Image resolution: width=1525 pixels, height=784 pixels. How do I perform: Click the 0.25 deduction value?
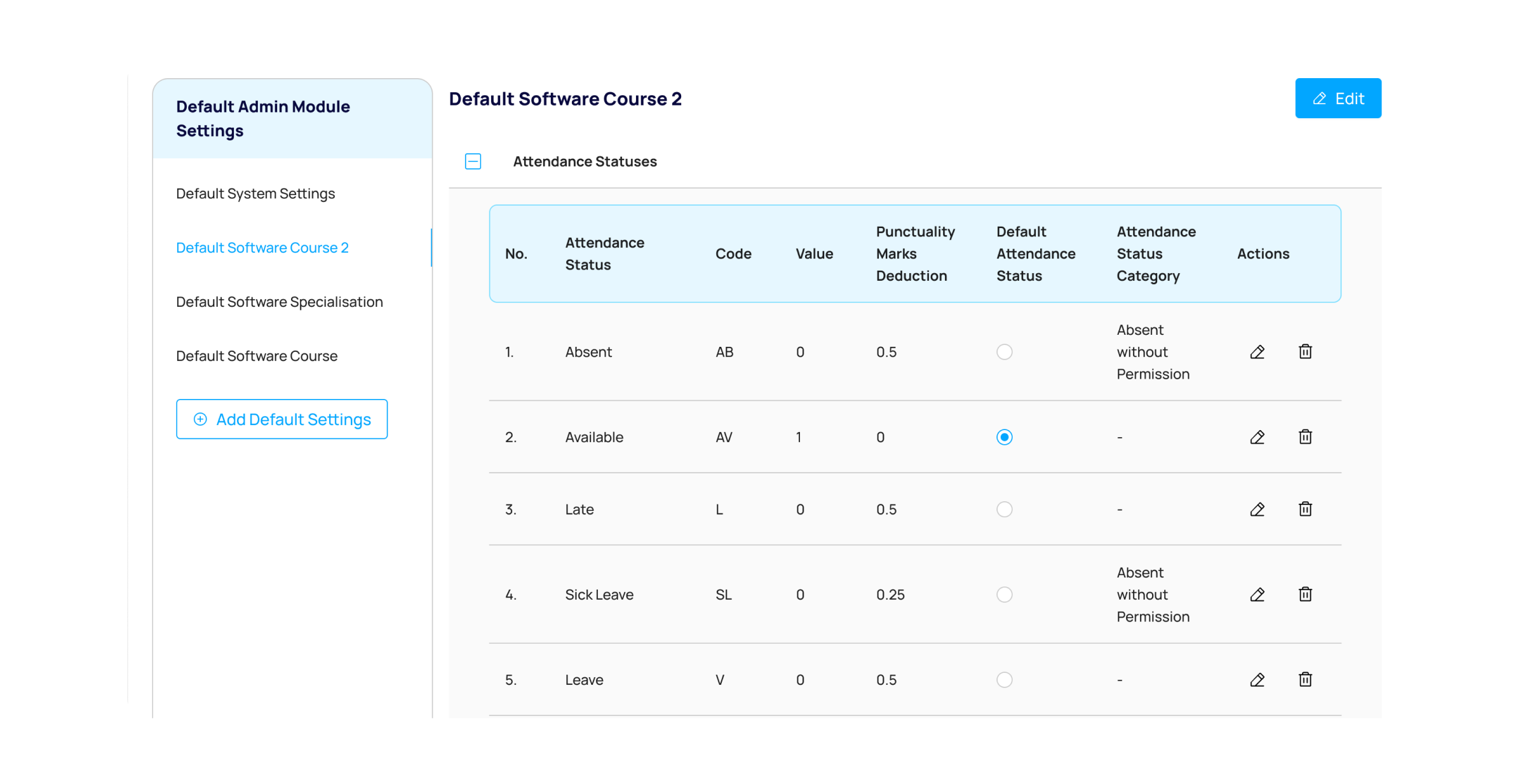click(890, 595)
